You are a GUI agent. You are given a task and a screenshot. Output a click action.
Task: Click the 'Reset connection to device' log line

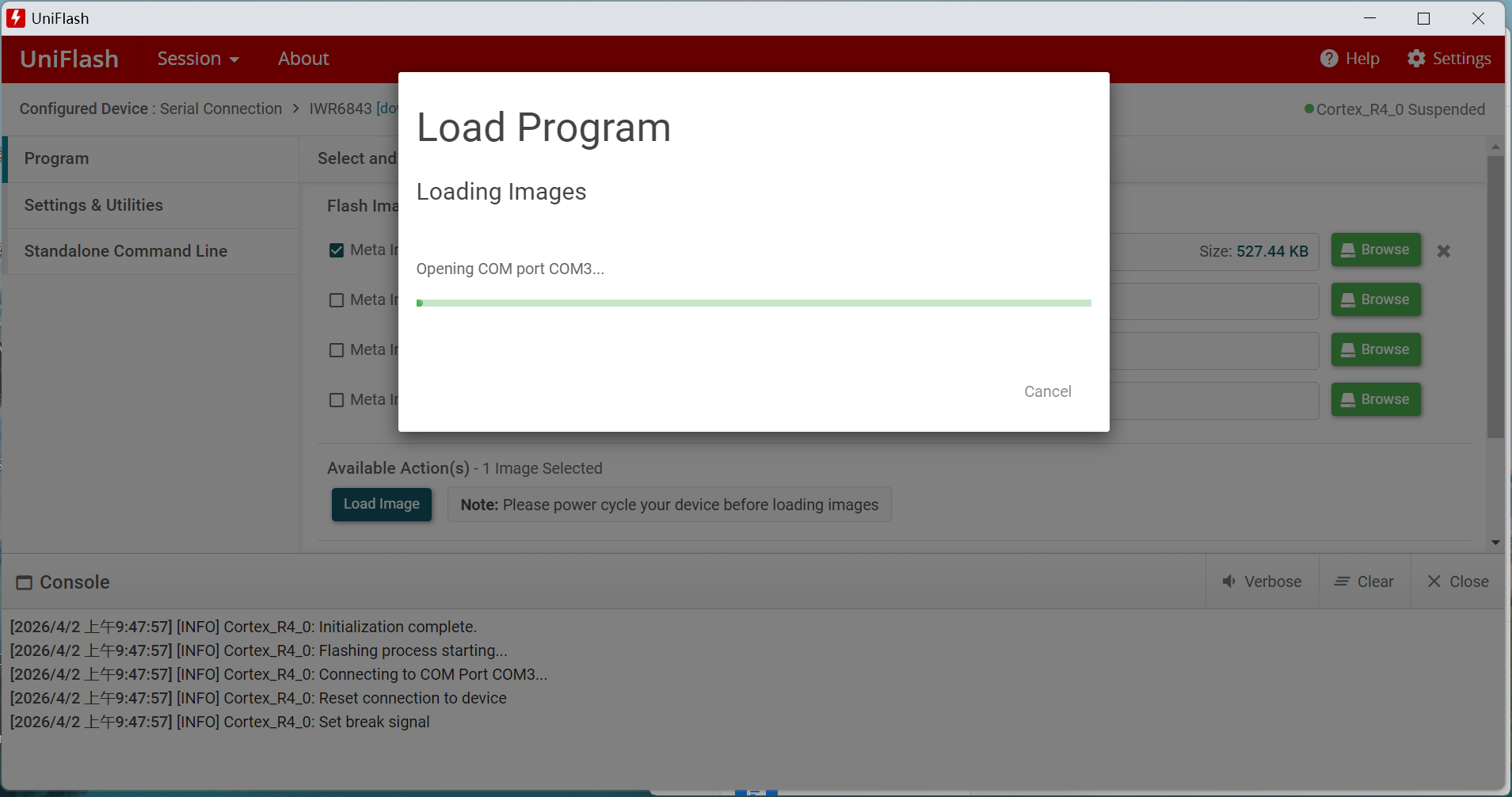tap(258, 698)
